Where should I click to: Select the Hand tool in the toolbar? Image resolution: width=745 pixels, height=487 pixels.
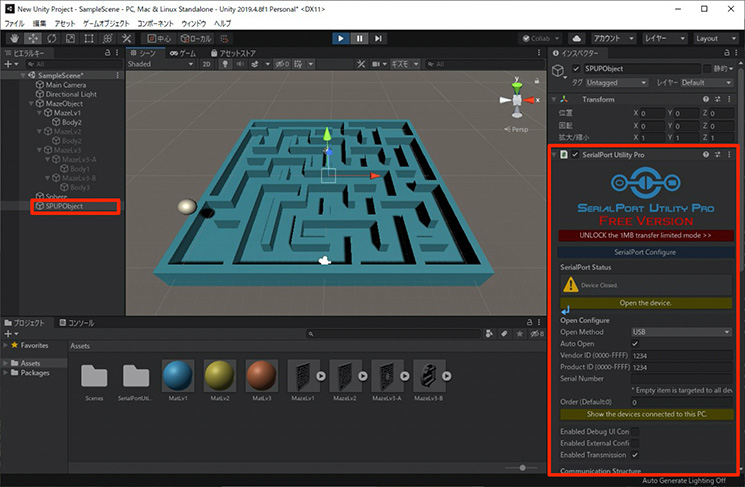pos(14,38)
